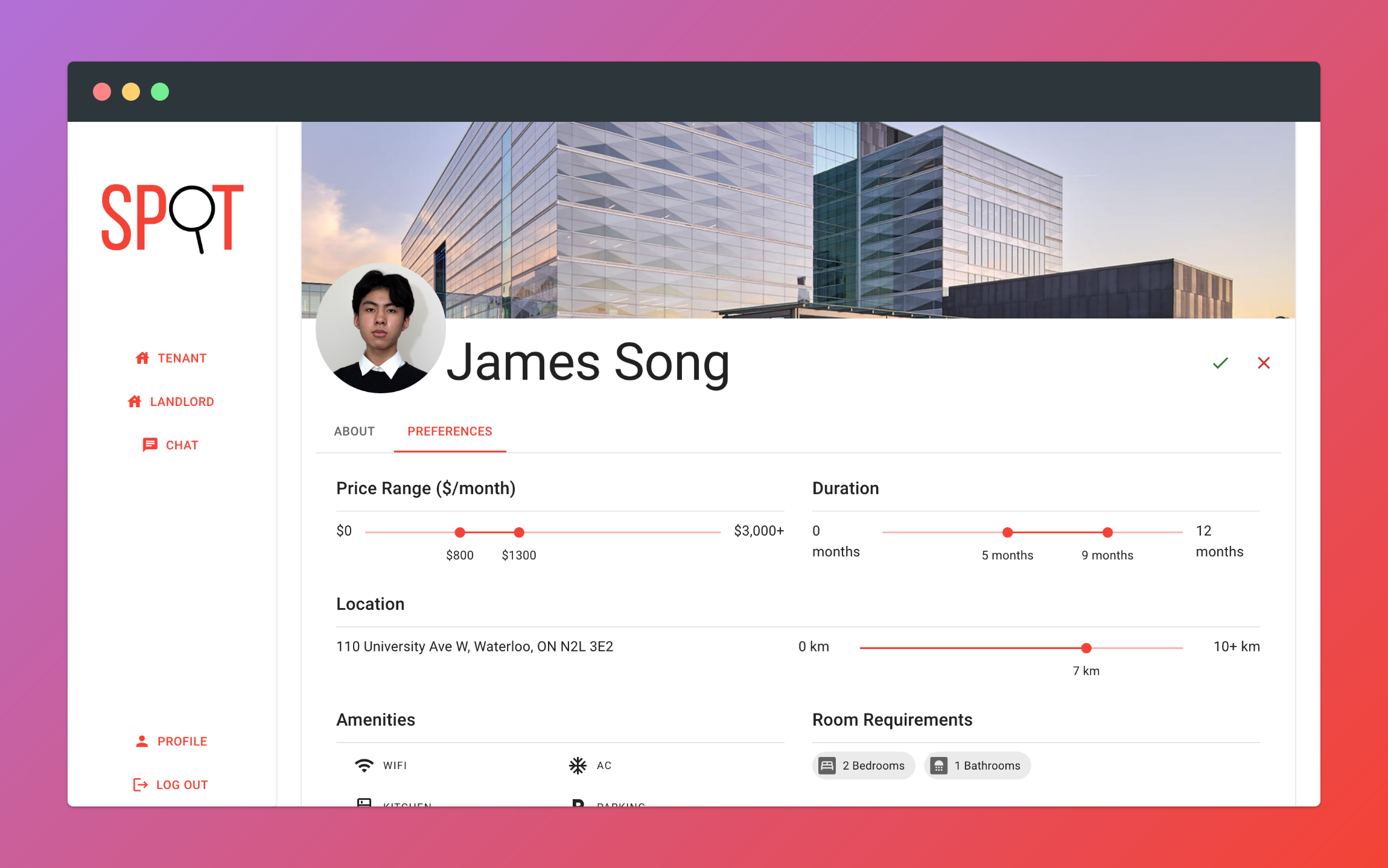Click the $1300 maximum price slider handle

[519, 532]
